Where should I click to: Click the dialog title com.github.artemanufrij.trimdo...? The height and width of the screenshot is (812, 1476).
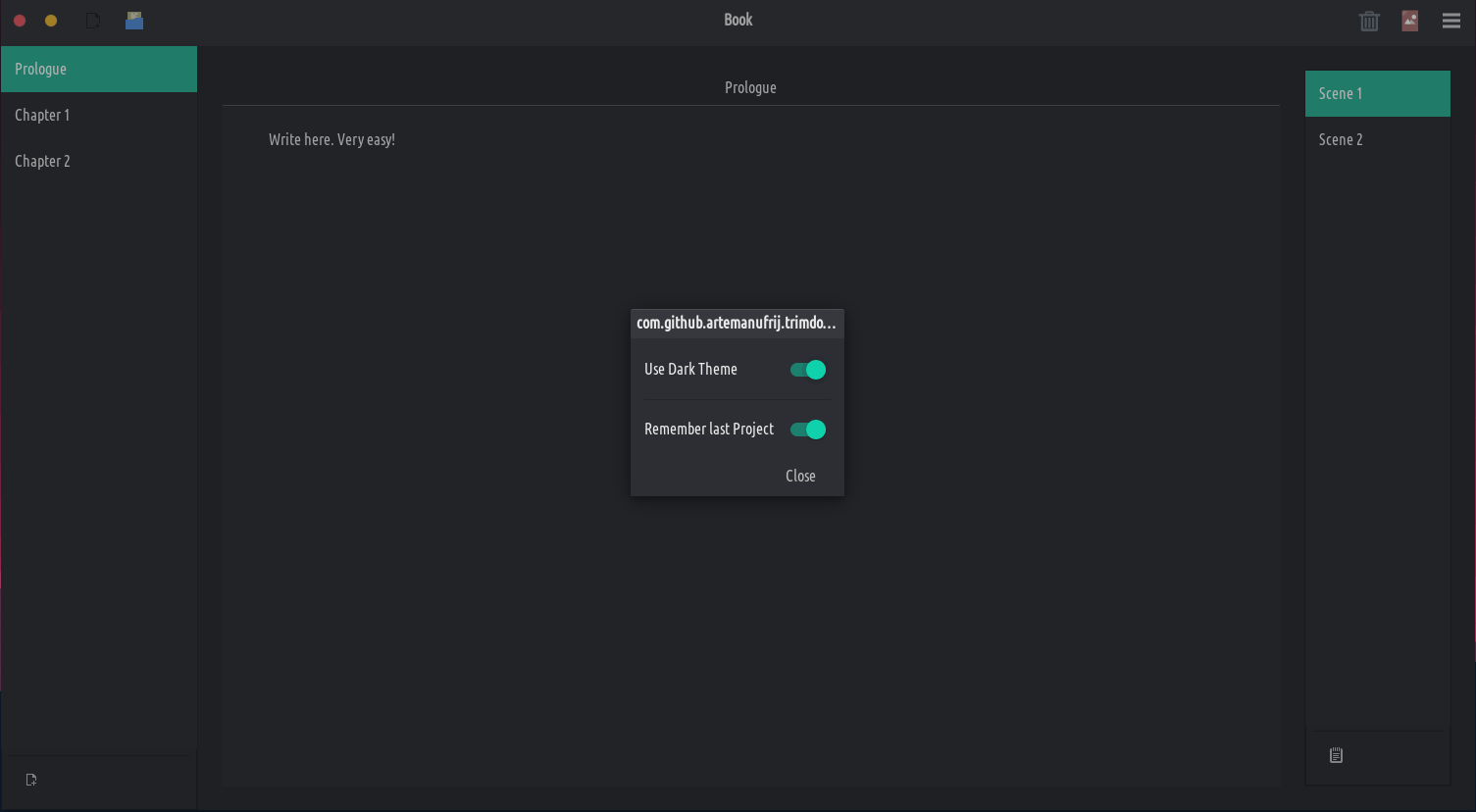tap(737, 323)
